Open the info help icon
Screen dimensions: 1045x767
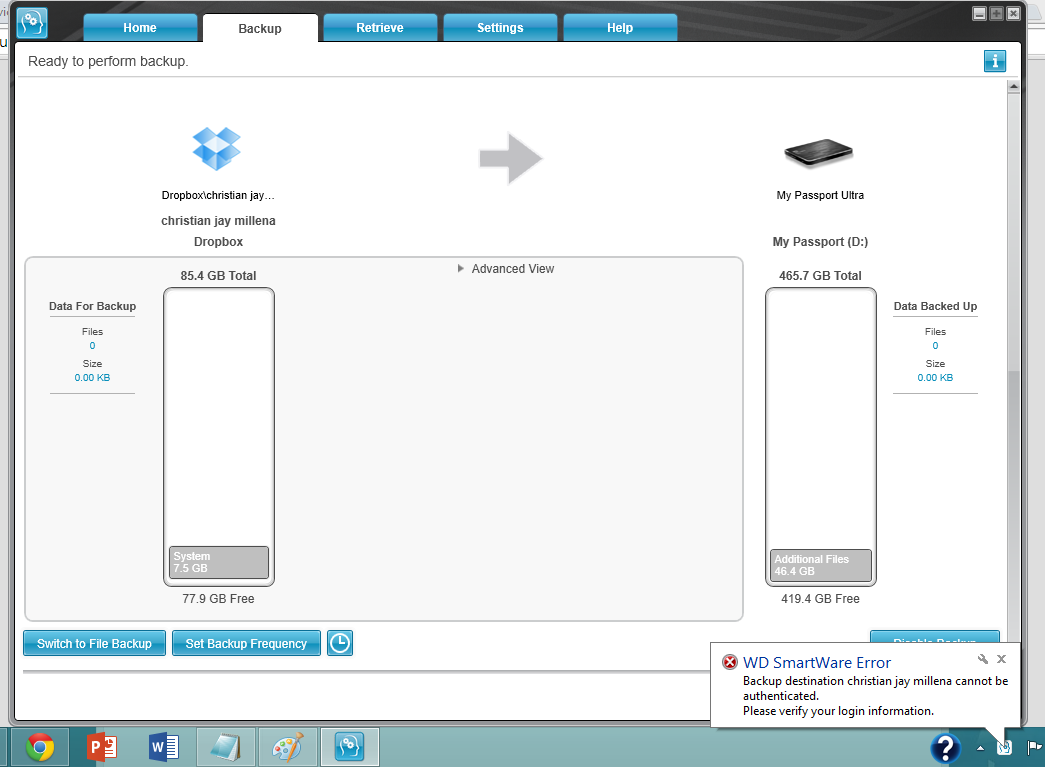(994, 61)
